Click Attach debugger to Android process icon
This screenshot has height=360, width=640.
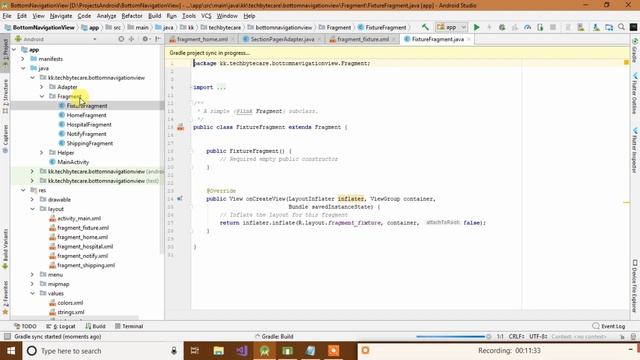tap(540, 27)
